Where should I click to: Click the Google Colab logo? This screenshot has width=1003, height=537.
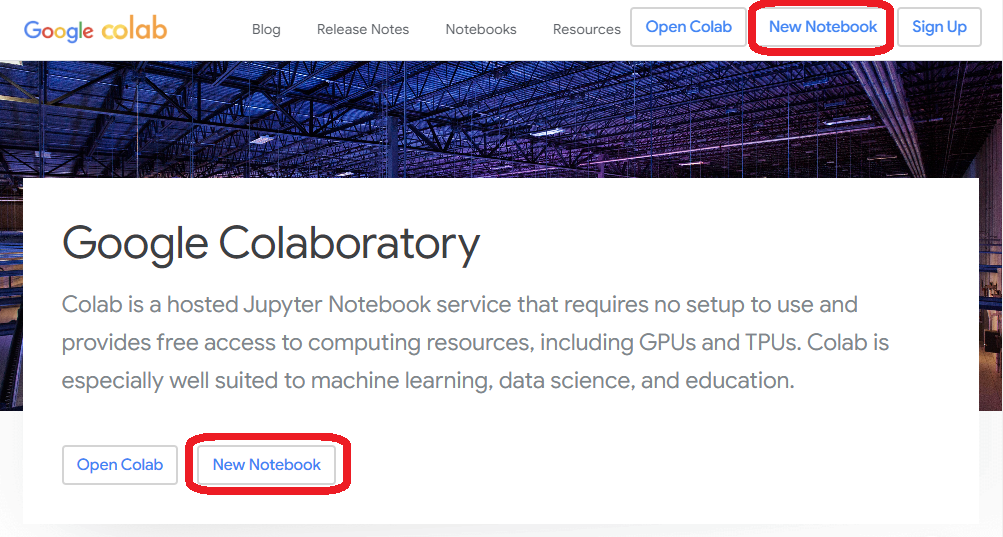95,29
